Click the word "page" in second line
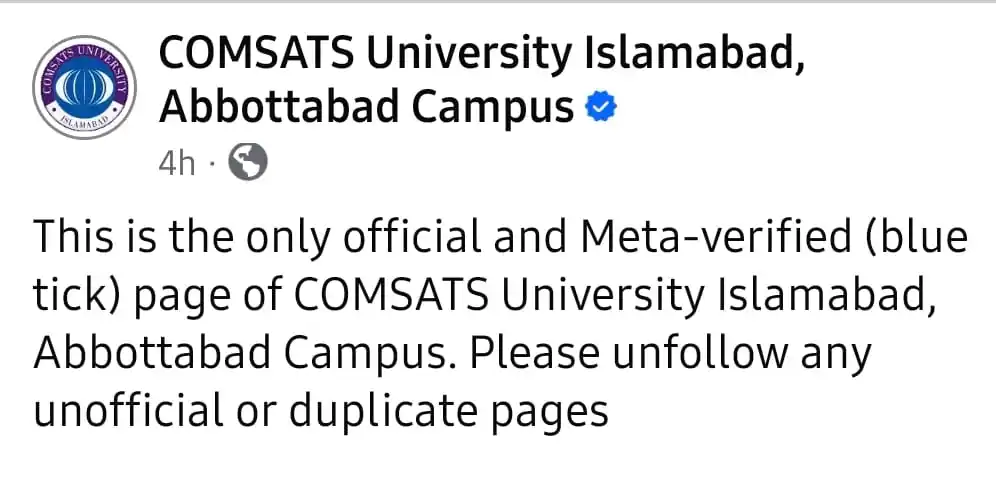Image resolution: width=996 pixels, height=489 pixels. [172, 297]
